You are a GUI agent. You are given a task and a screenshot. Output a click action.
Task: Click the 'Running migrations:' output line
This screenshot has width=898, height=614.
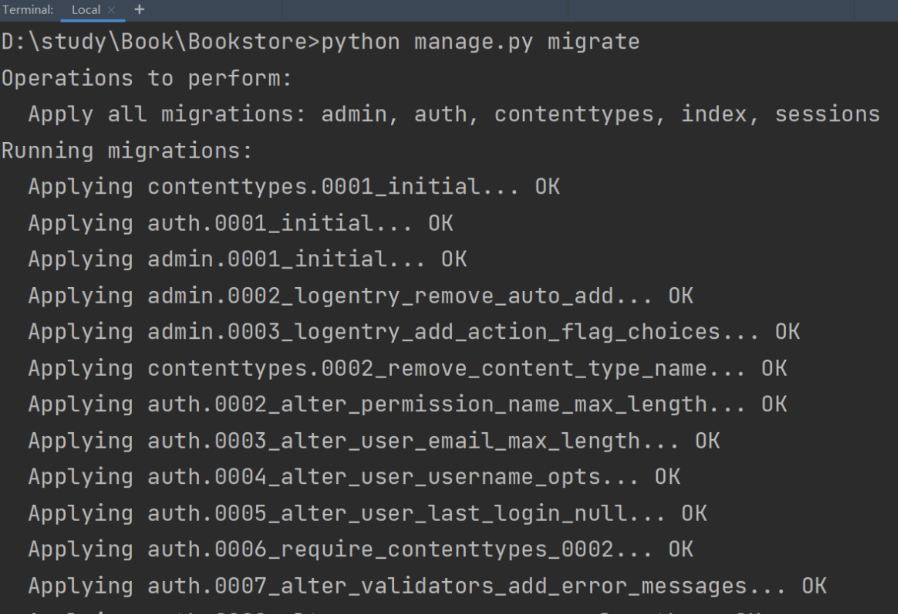point(127,151)
